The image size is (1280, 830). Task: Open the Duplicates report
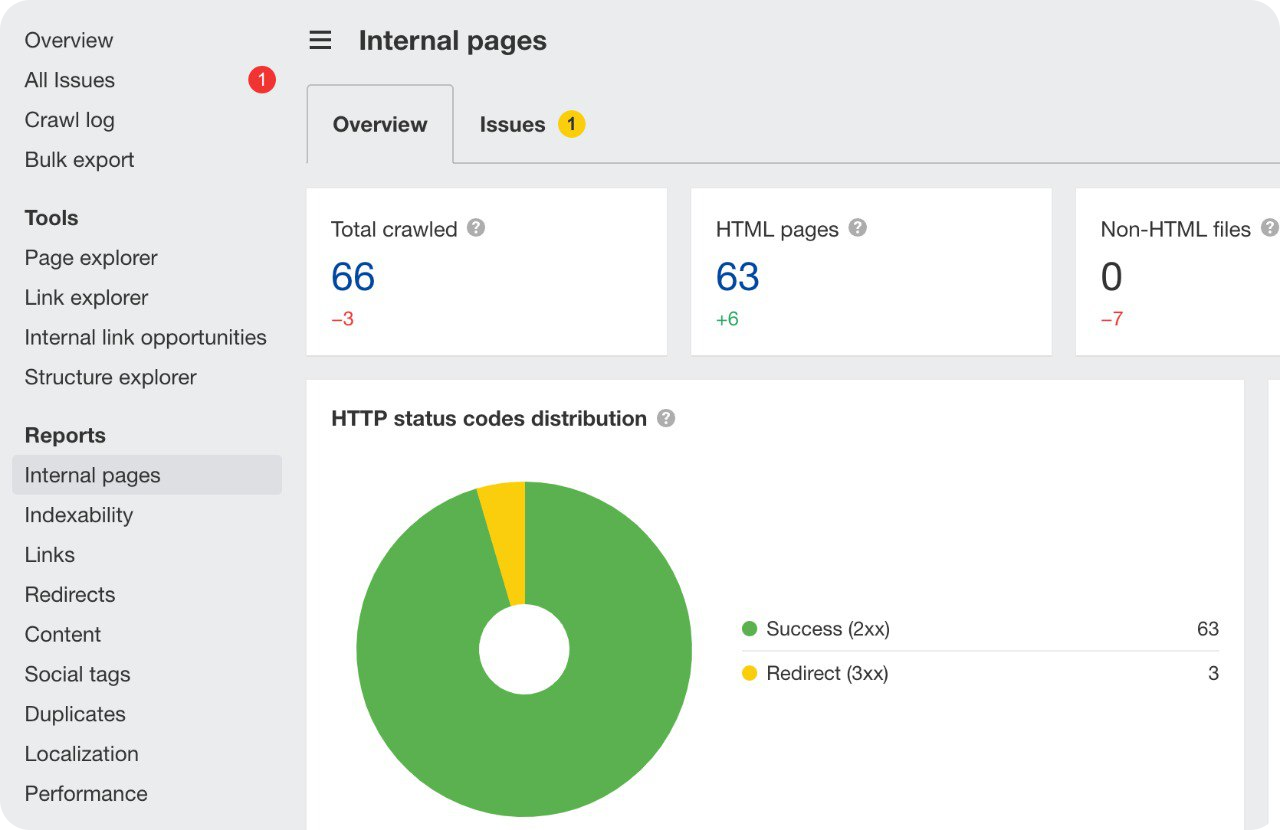(x=75, y=714)
